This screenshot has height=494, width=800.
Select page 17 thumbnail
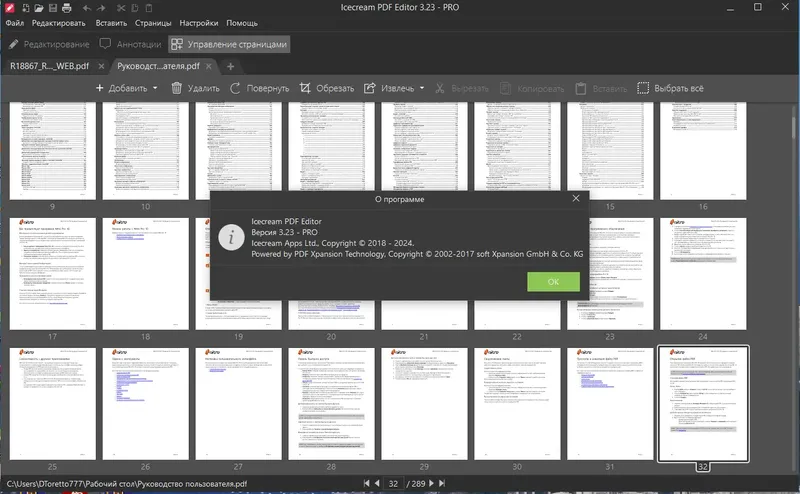[53, 274]
